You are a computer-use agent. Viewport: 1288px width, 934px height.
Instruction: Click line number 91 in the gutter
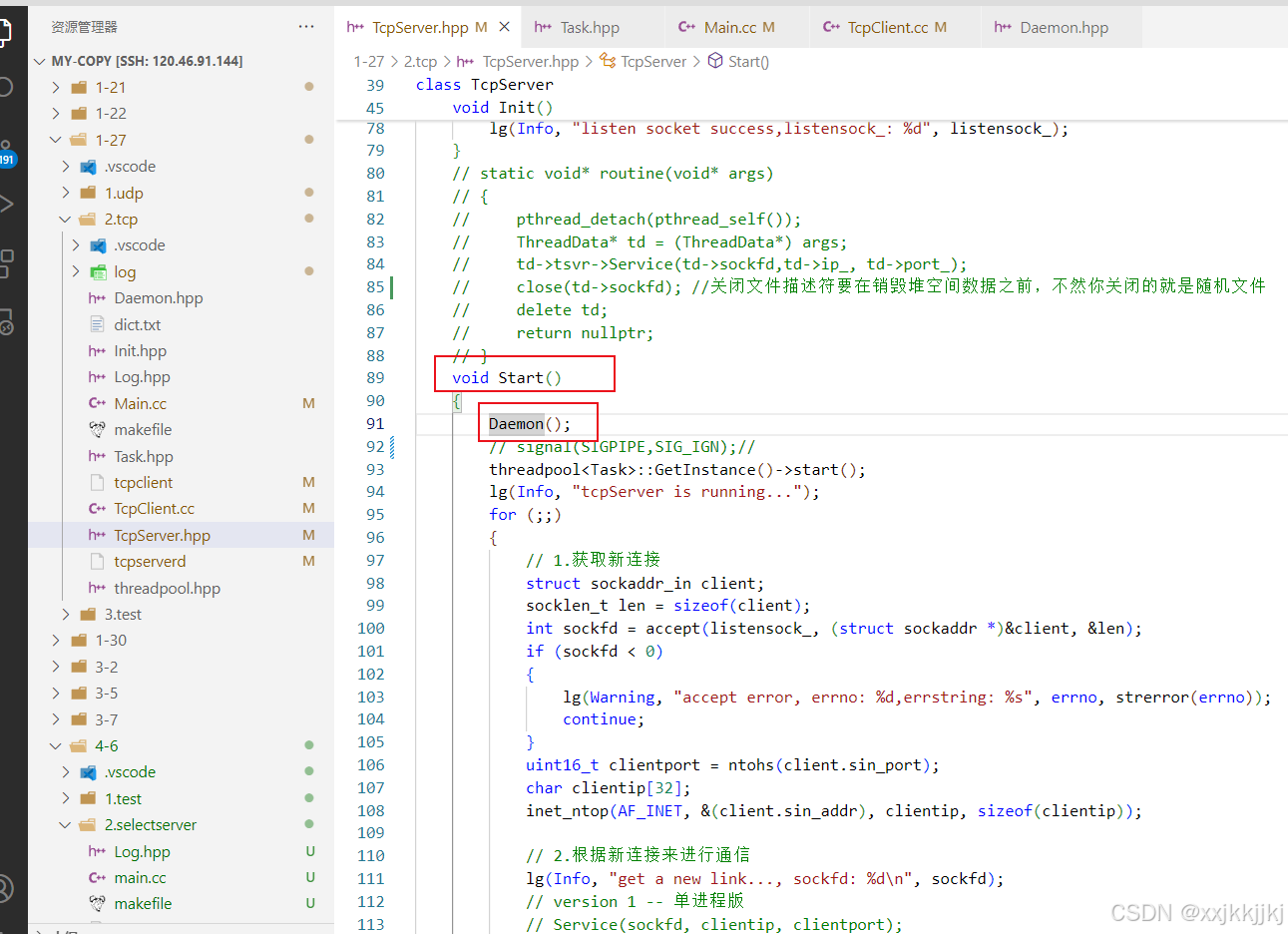tap(375, 424)
